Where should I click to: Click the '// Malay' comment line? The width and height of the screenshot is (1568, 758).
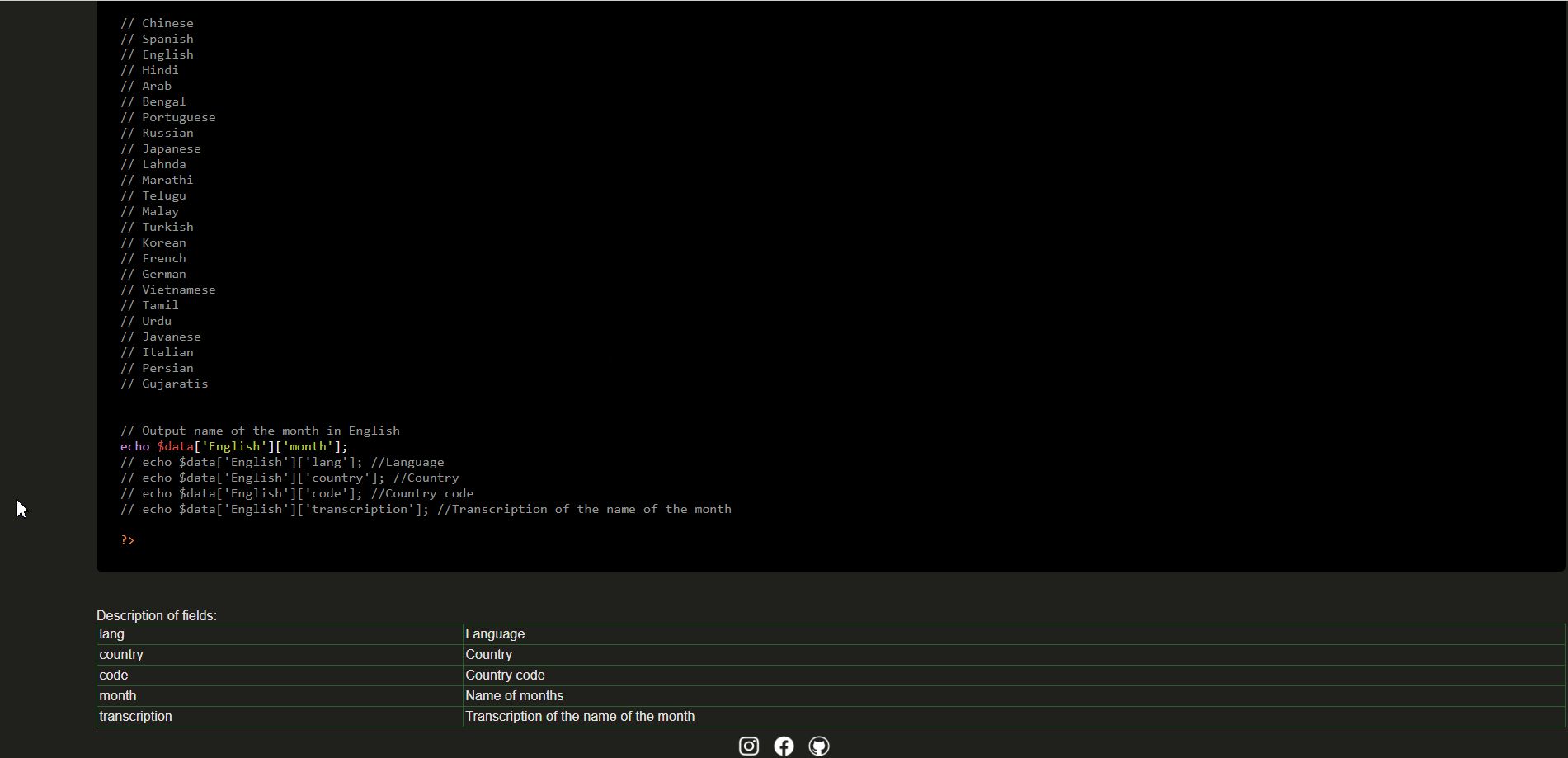[x=150, y=211]
